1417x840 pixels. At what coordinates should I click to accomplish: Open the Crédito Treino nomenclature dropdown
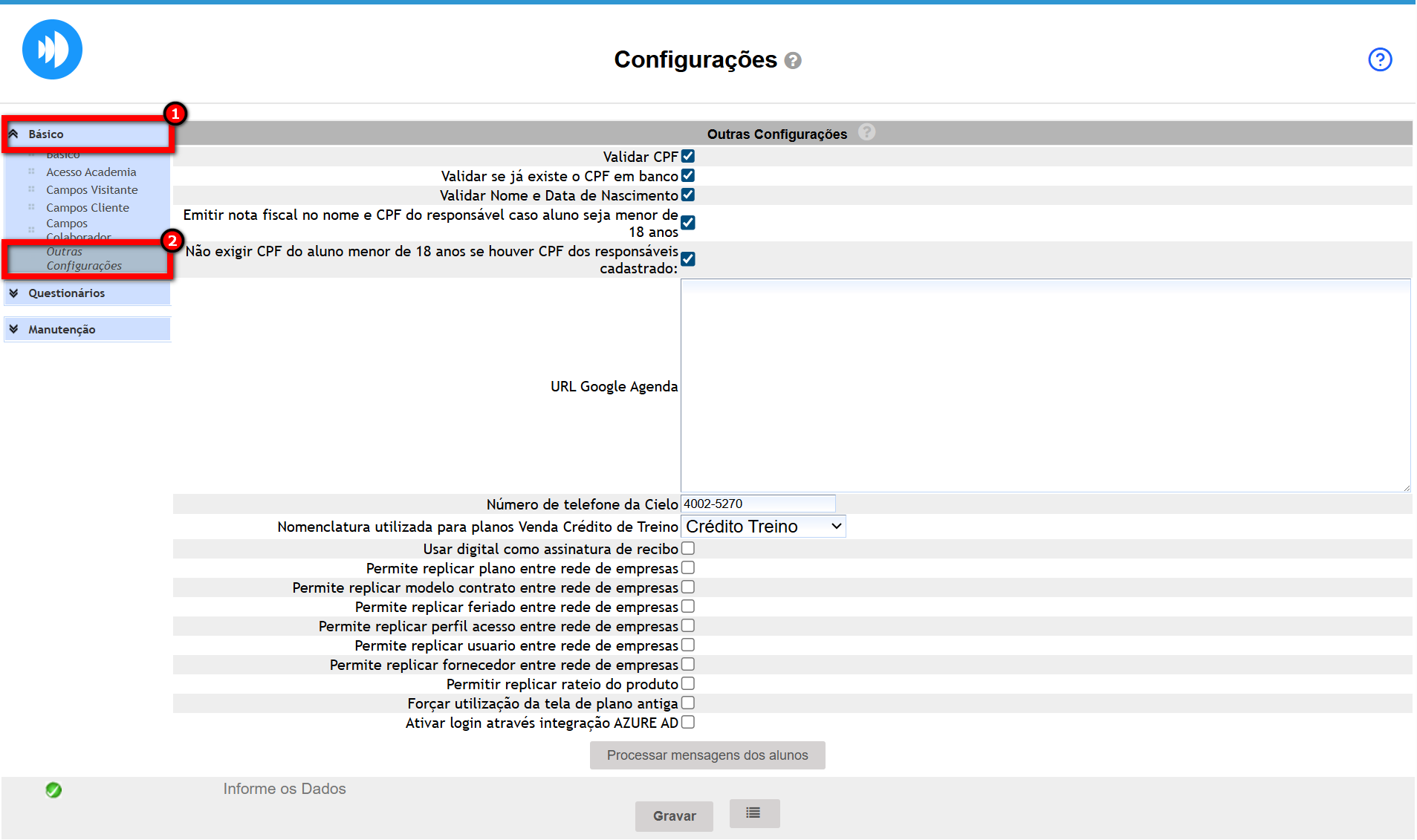[x=762, y=527]
